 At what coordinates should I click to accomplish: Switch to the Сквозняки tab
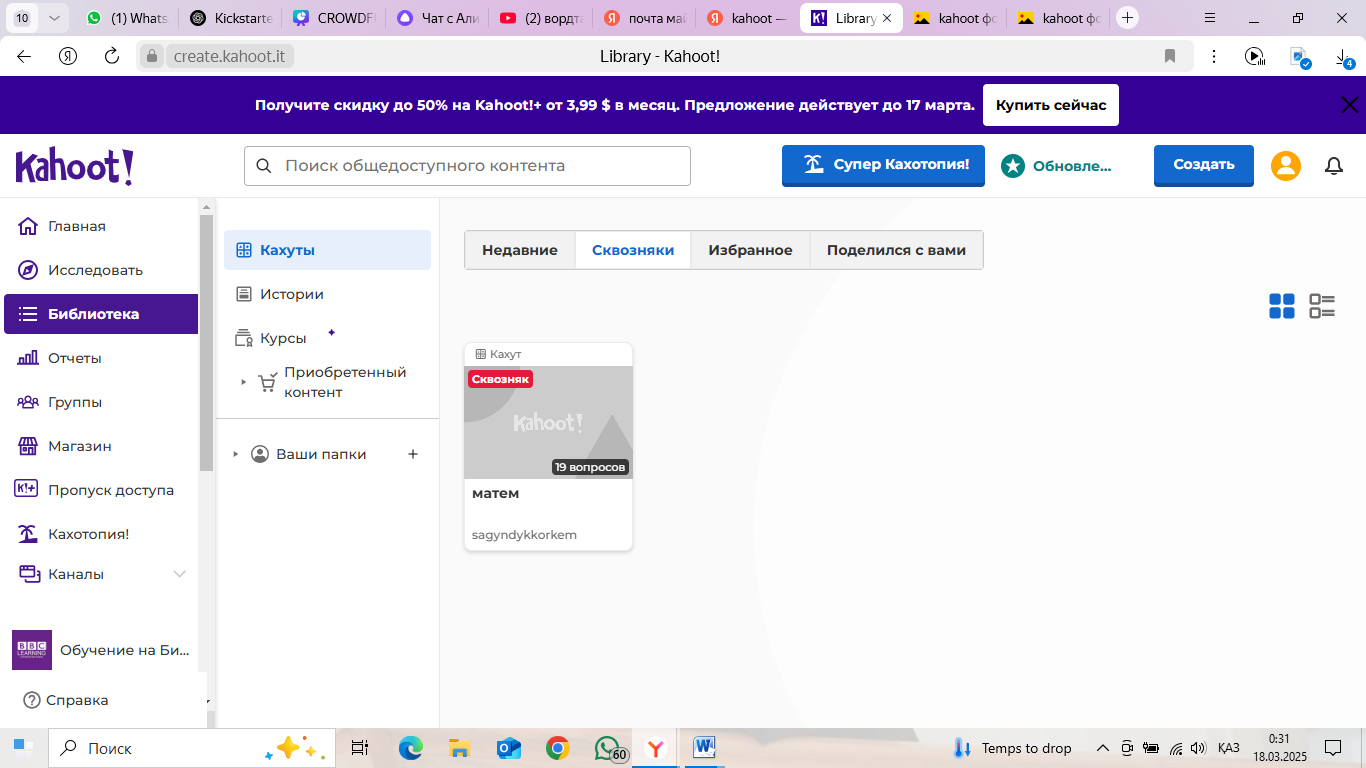pos(633,250)
